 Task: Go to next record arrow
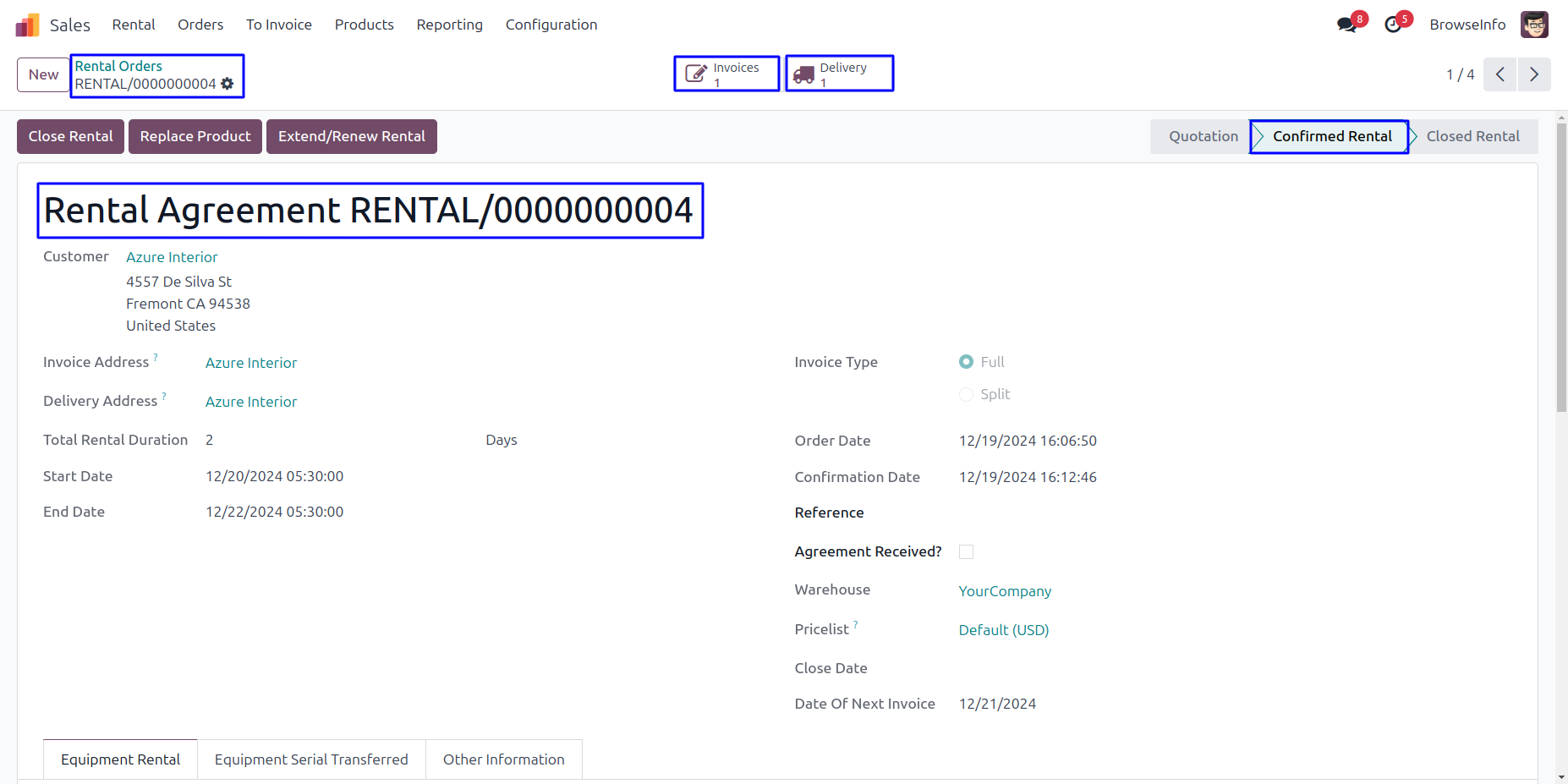tap(1534, 74)
